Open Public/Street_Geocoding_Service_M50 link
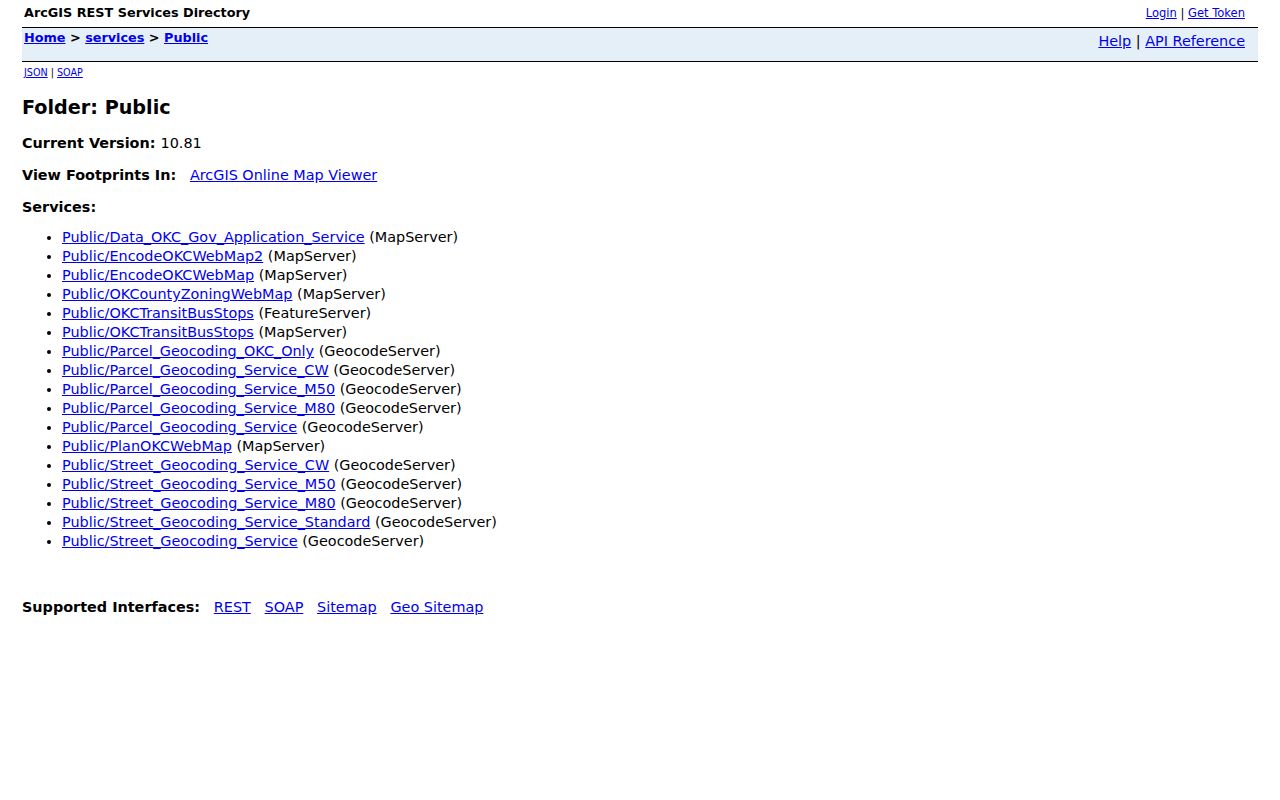Viewport: 1280px width, 800px height. (199, 484)
